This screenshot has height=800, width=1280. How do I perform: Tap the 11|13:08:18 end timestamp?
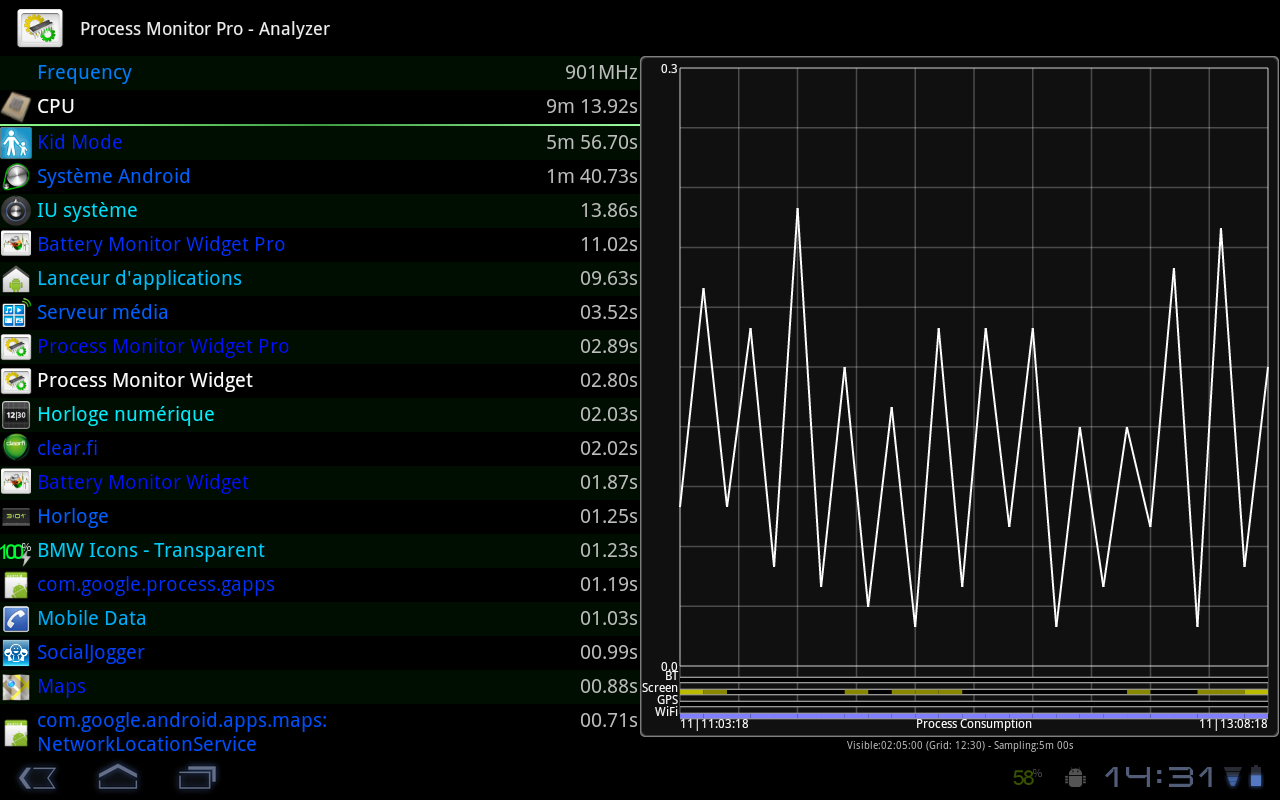(1233, 724)
